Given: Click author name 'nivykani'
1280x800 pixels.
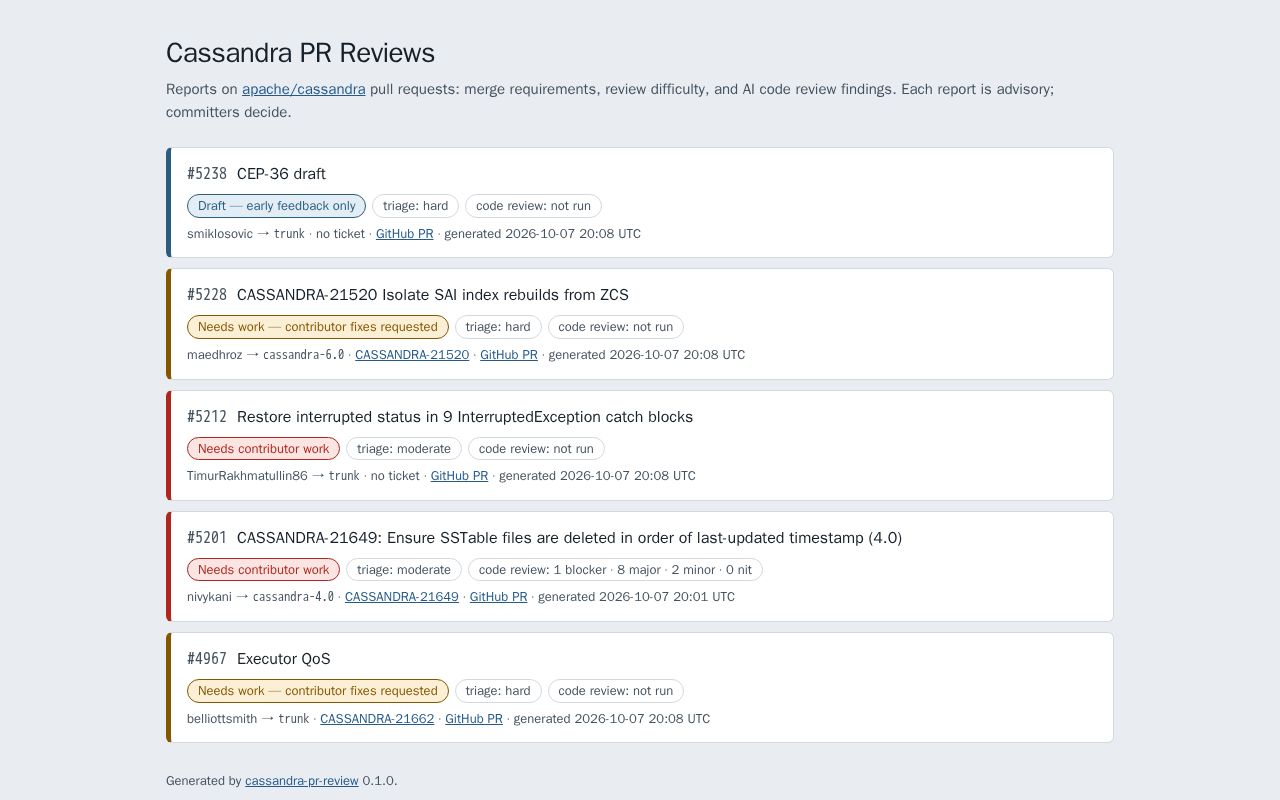Looking at the screenshot, I should click(209, 596).
